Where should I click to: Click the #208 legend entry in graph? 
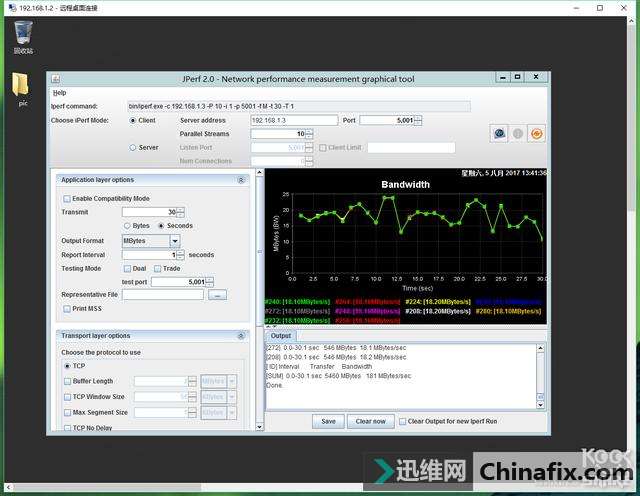pos(438,311)
